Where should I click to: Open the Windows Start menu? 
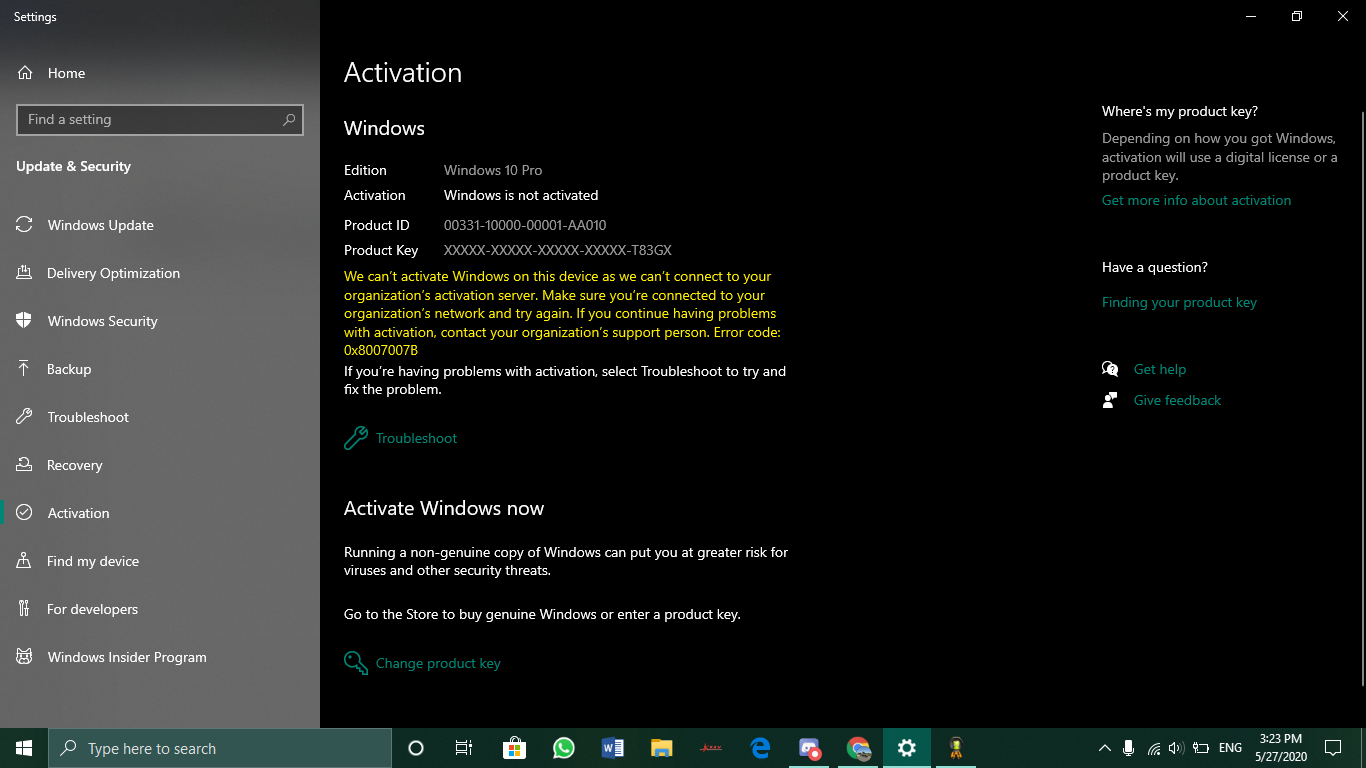pos(24,748)
